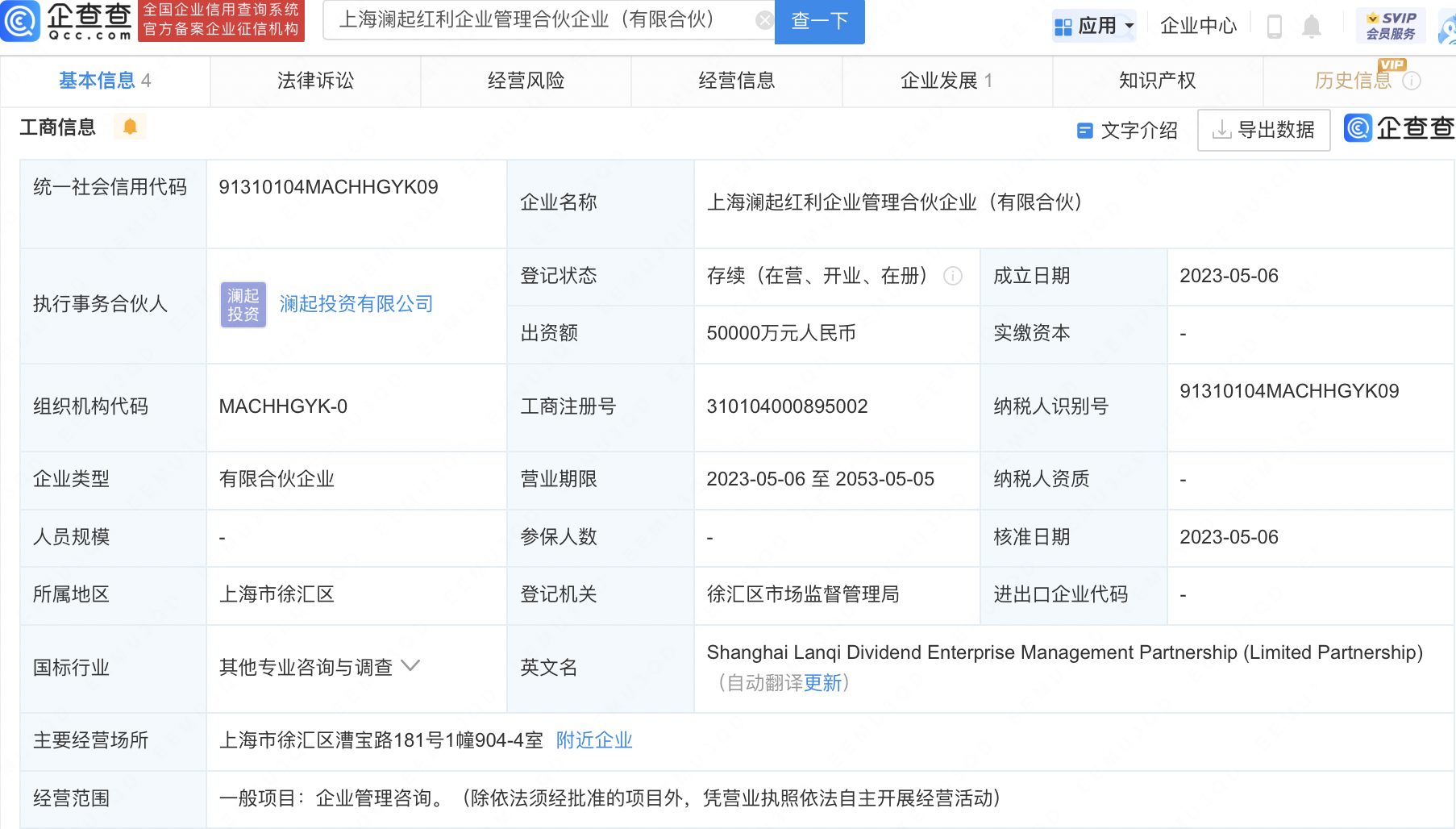Click the 澜起投资 company logo thumbnail
Image resolution: width=1456 pixels, height=829 pixels.
tap(243, 304)
